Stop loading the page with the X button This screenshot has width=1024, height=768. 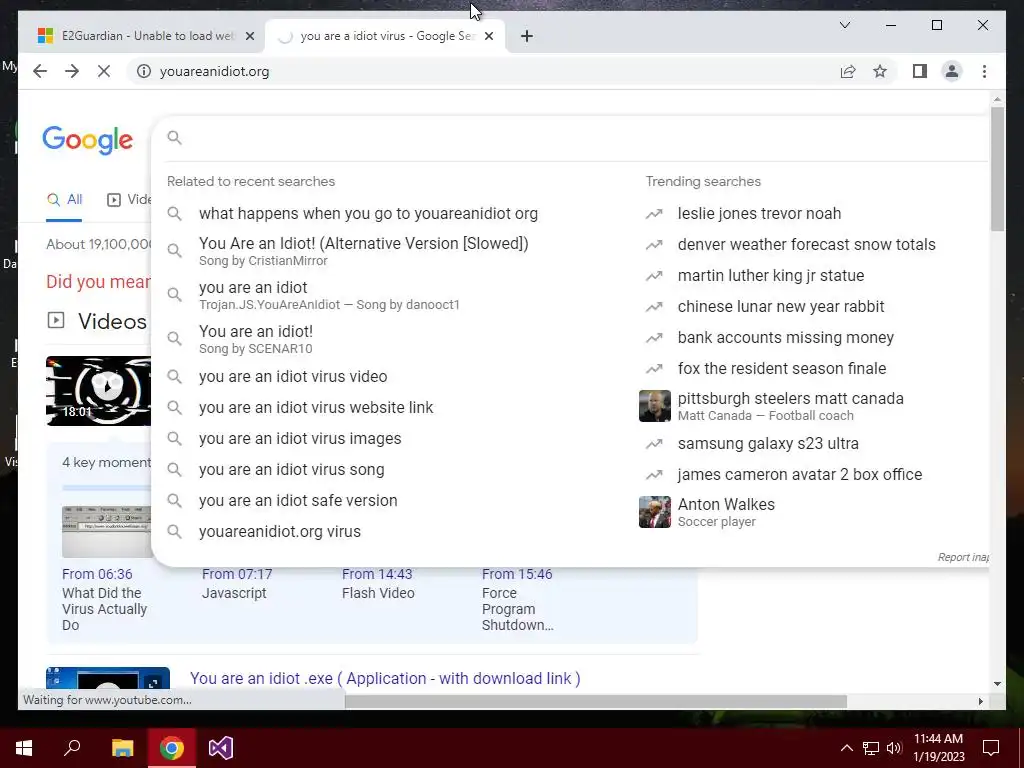coord(104,71)
